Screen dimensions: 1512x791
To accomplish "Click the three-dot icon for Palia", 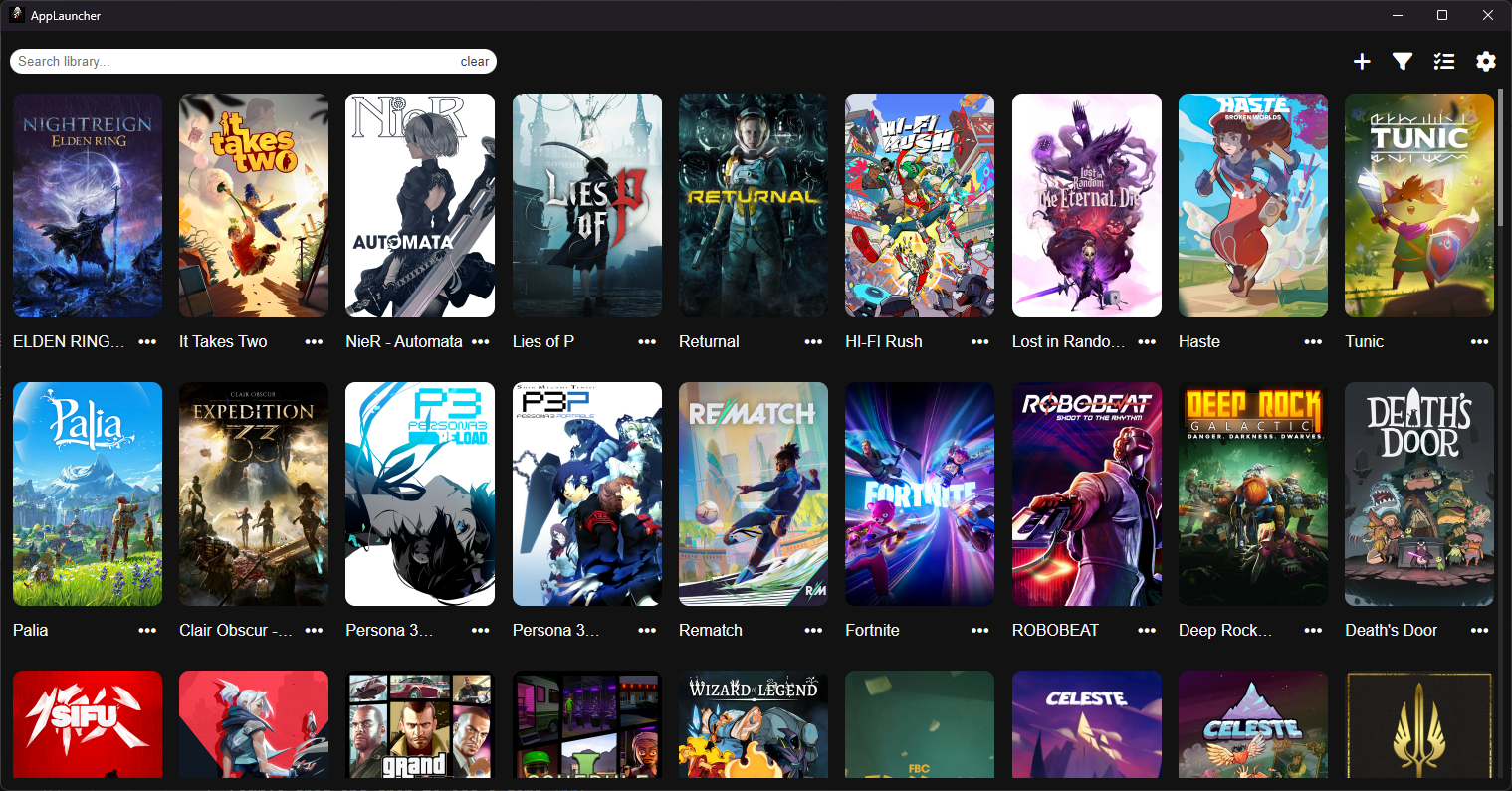I will tap(147, 630).
